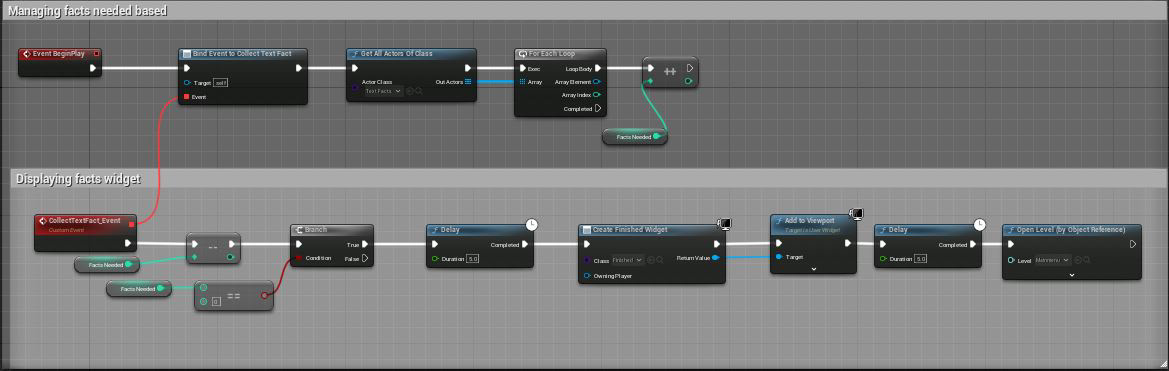Screen dimensions: 1169x371
Task: Click the Target pin on Bind Event node
Action: [187, 83]
